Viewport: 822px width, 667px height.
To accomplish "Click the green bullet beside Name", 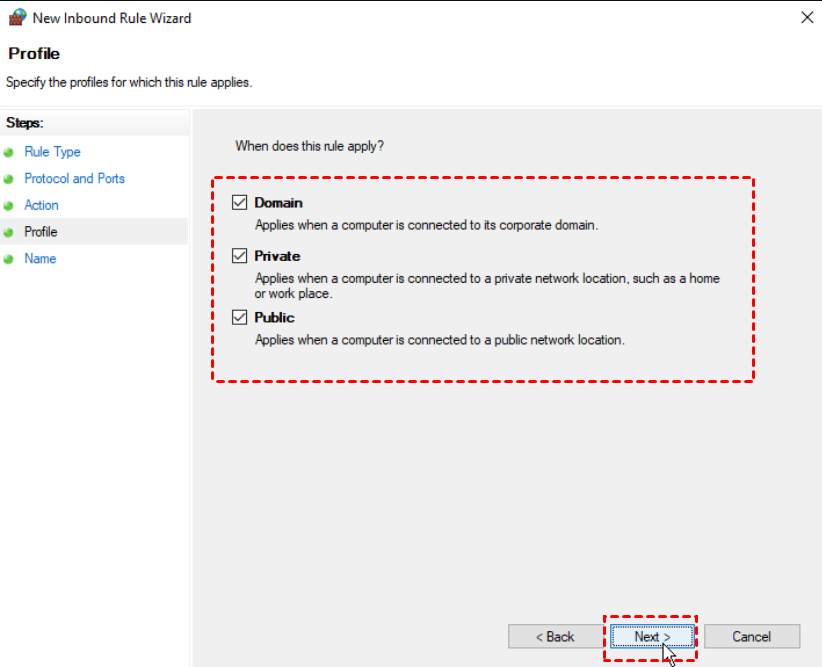I will point(8,259).
